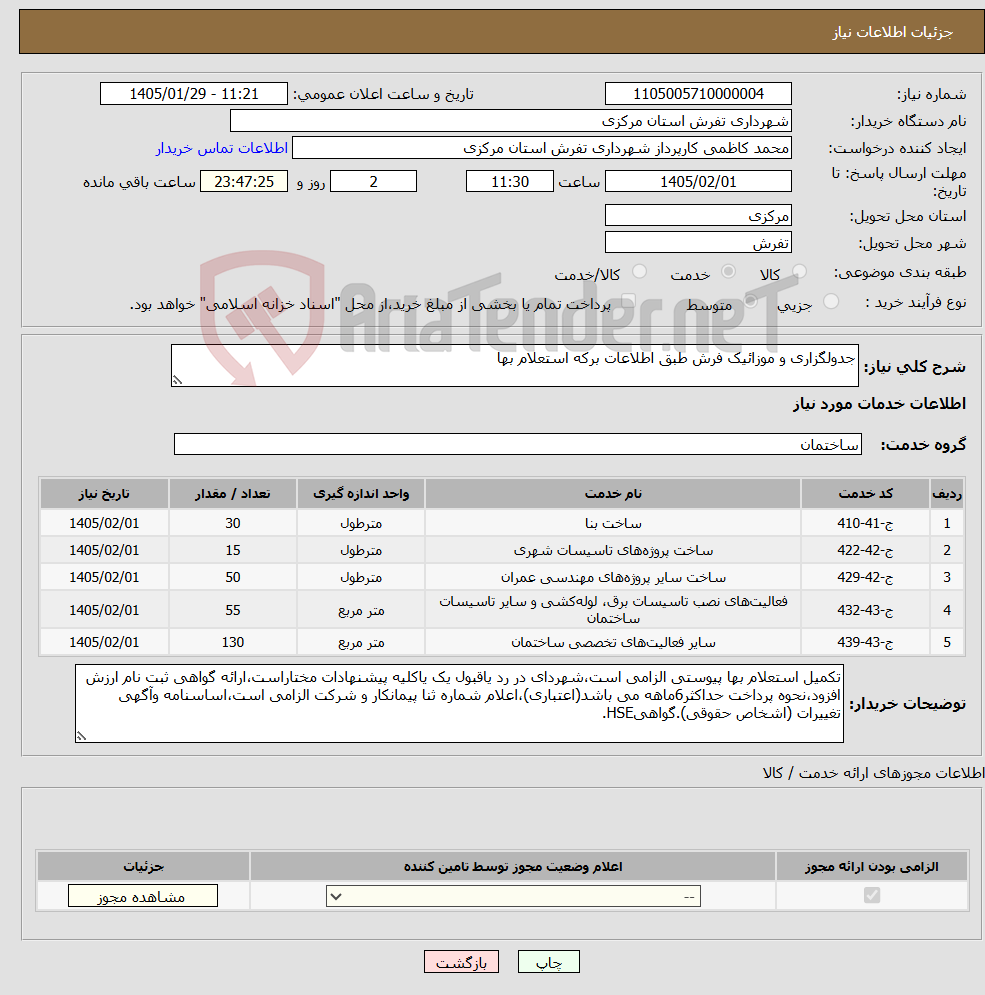Click the deadline time 11:30 field
The height and width of the screenshot is (995, 985).
(510, 181)
